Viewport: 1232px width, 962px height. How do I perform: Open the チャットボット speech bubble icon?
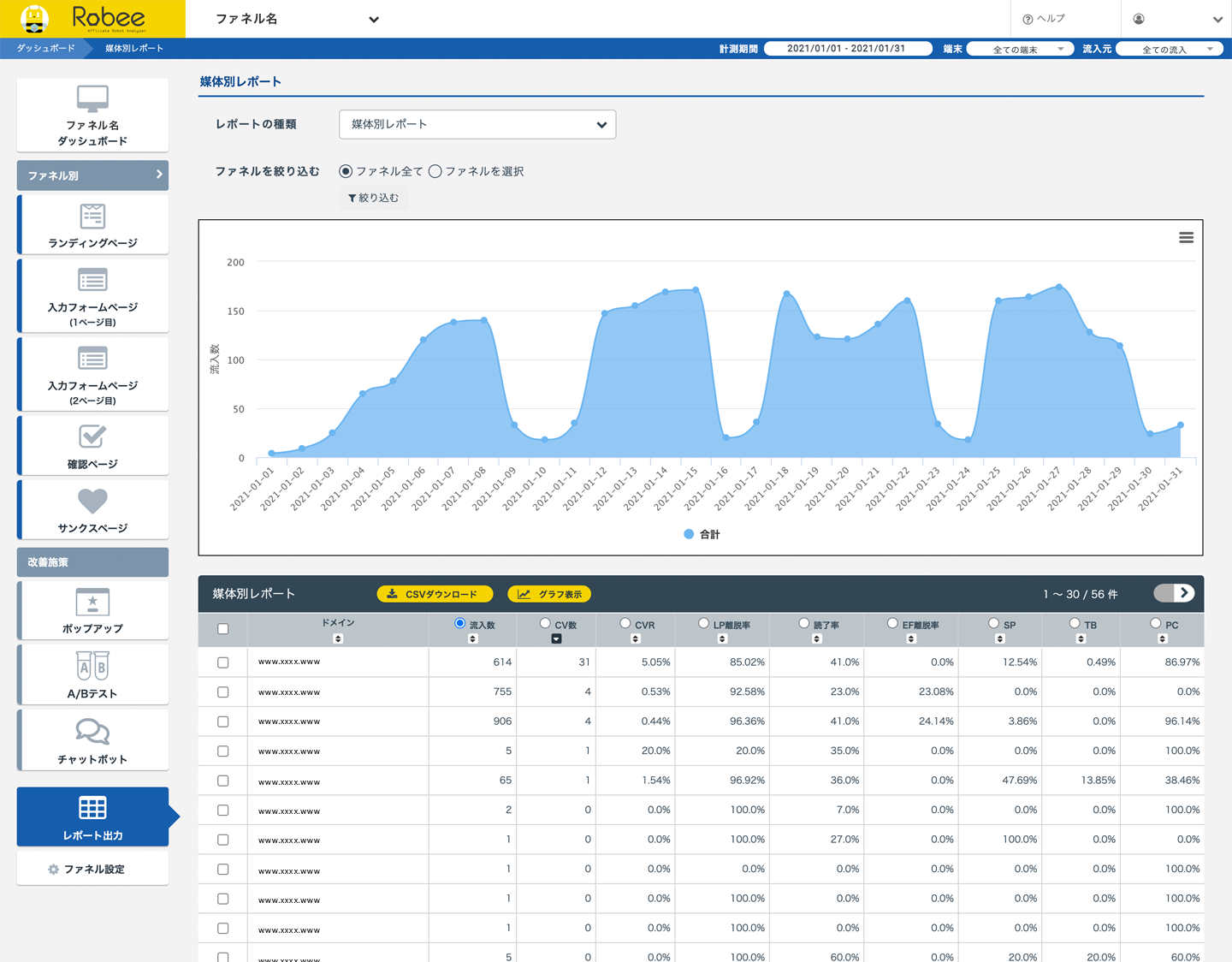click(92, 732)
